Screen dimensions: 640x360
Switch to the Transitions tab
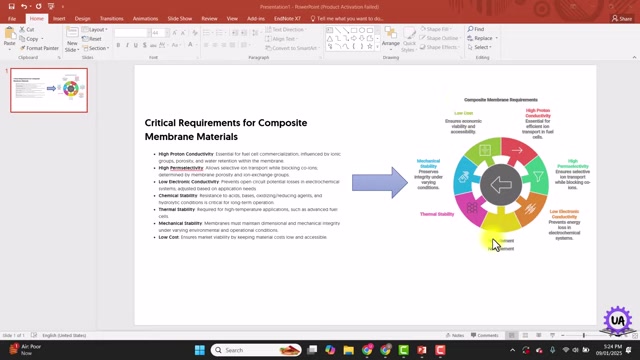(111, 19)
